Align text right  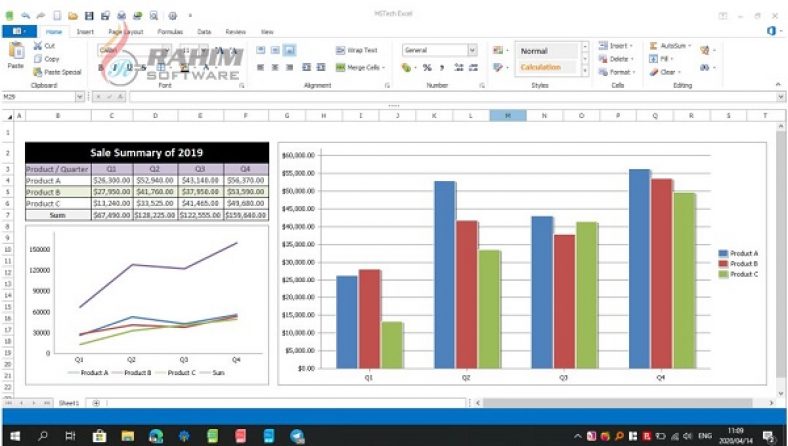pos(289,67)
